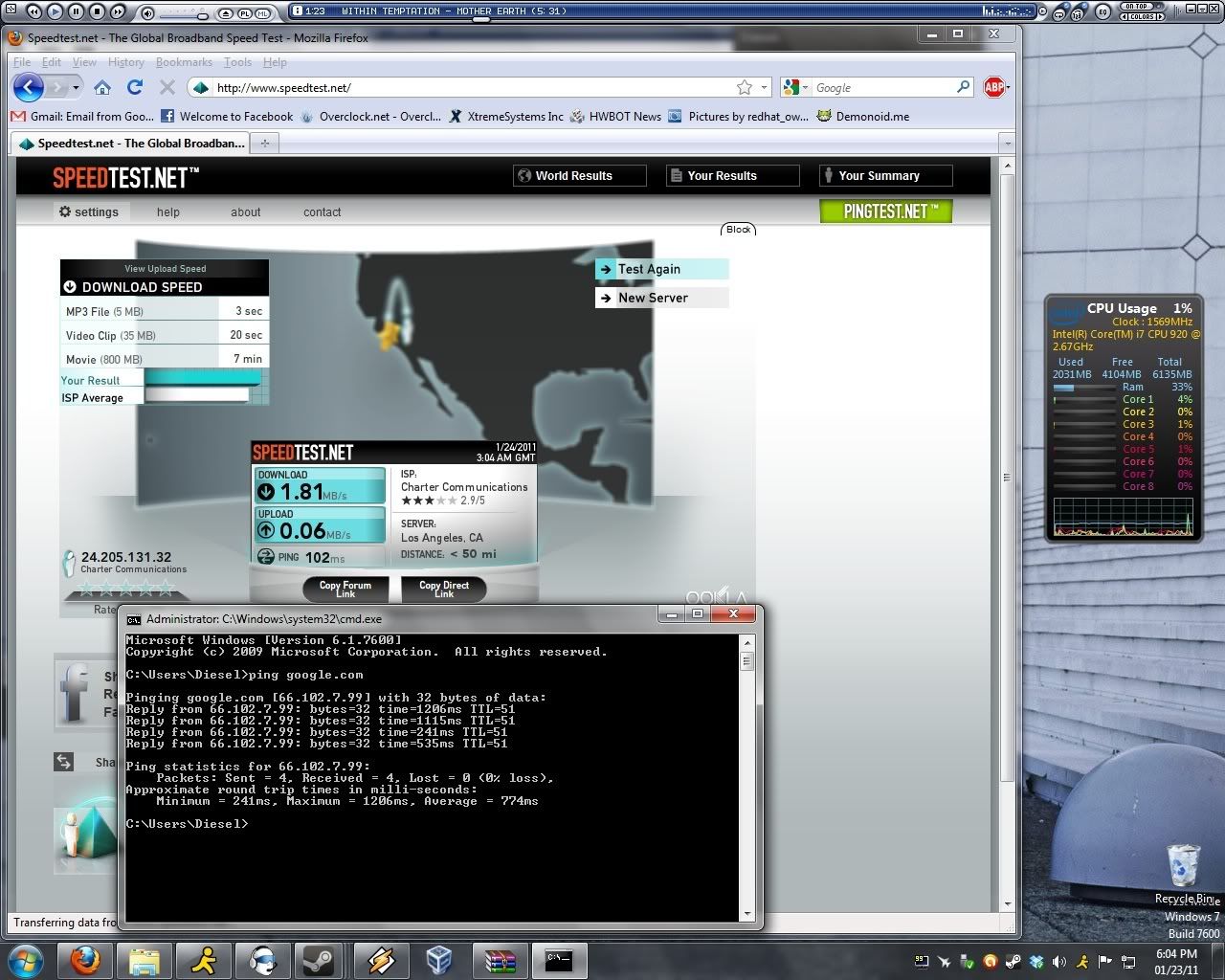1225x980 pixels.
Task: Open Gmail bookmark in bookmarks toolbar
Action: (82, 117)
